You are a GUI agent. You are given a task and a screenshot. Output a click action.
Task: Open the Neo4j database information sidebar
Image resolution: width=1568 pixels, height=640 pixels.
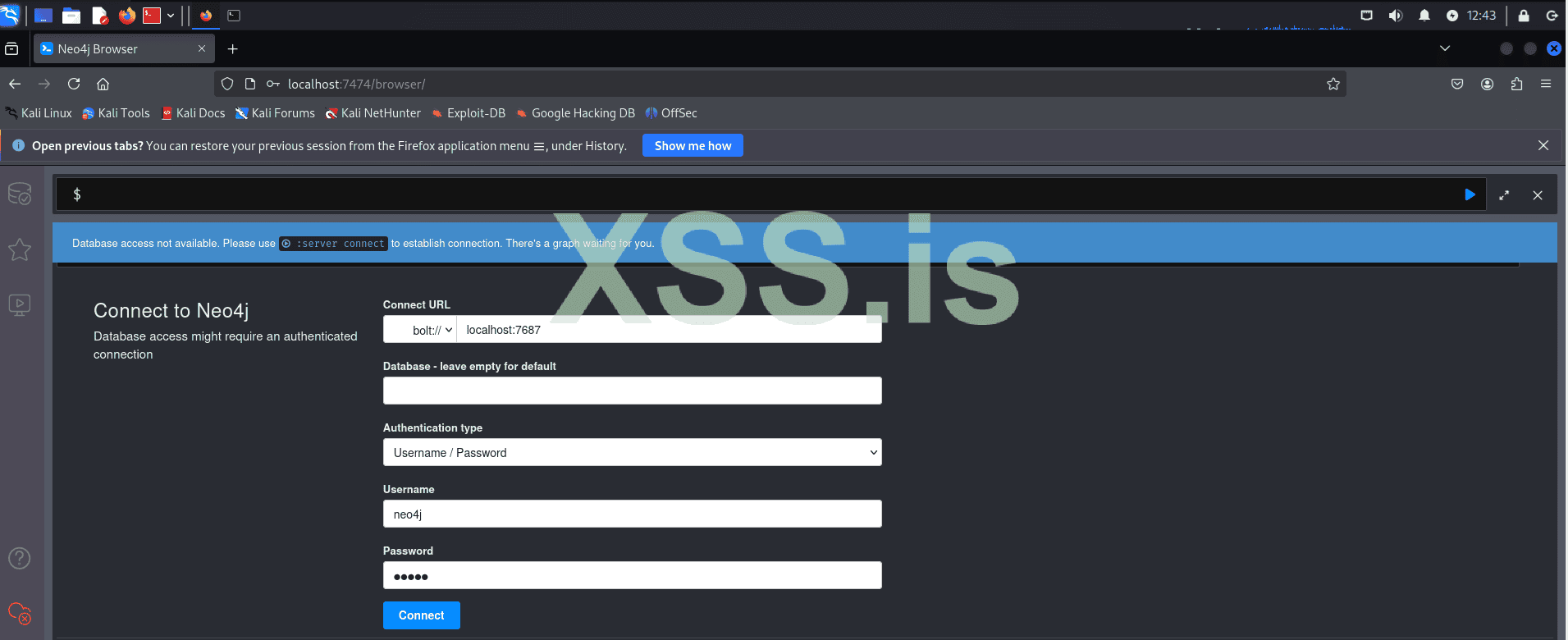20,194
